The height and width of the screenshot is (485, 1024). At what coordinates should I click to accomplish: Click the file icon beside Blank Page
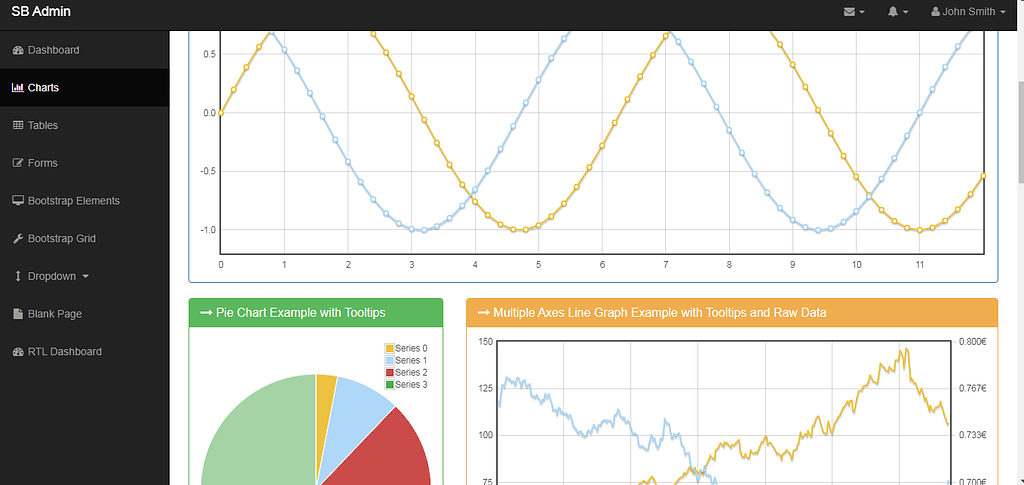tap(18, 314)
